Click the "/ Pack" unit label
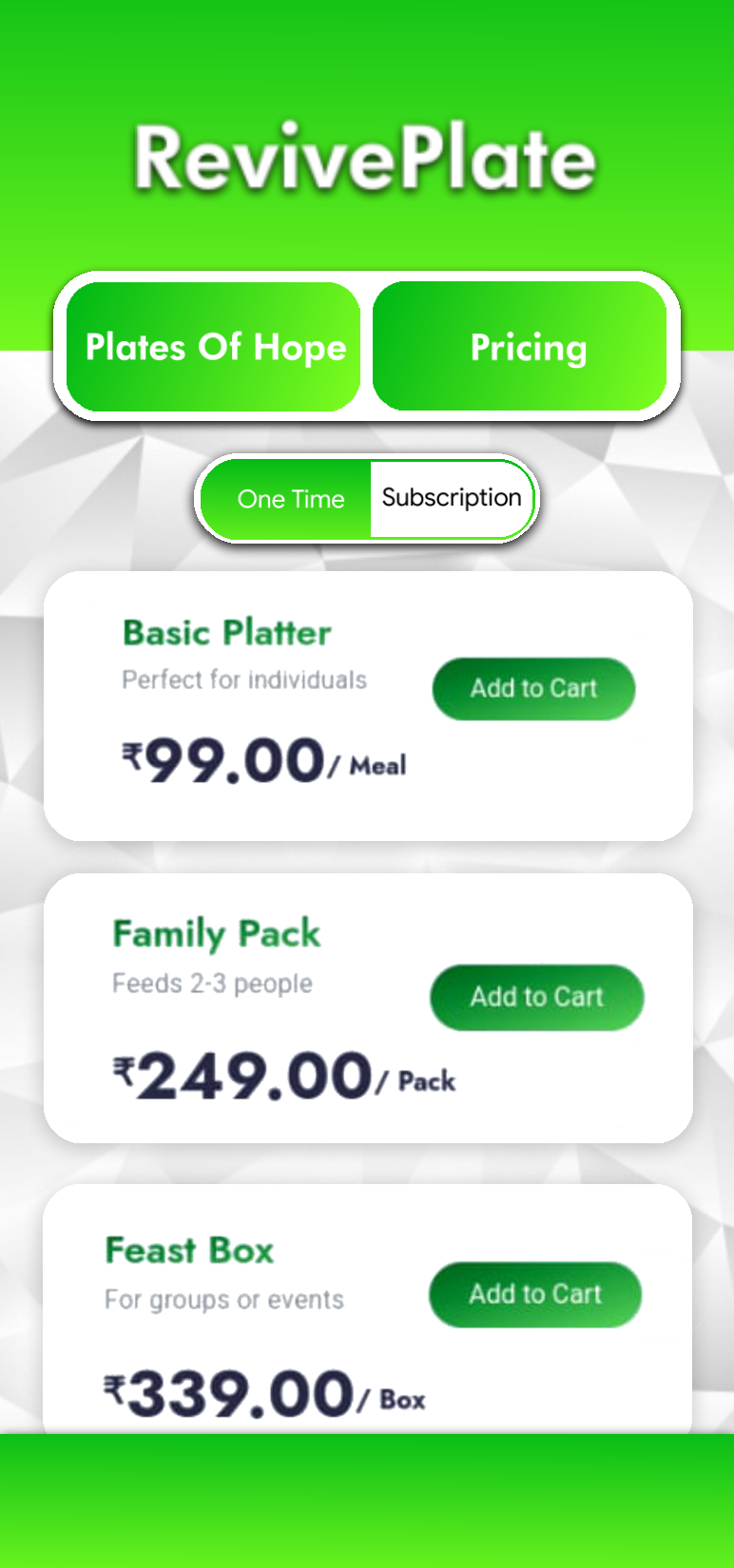734x1568 pixels. click(x=417, y=1081)
